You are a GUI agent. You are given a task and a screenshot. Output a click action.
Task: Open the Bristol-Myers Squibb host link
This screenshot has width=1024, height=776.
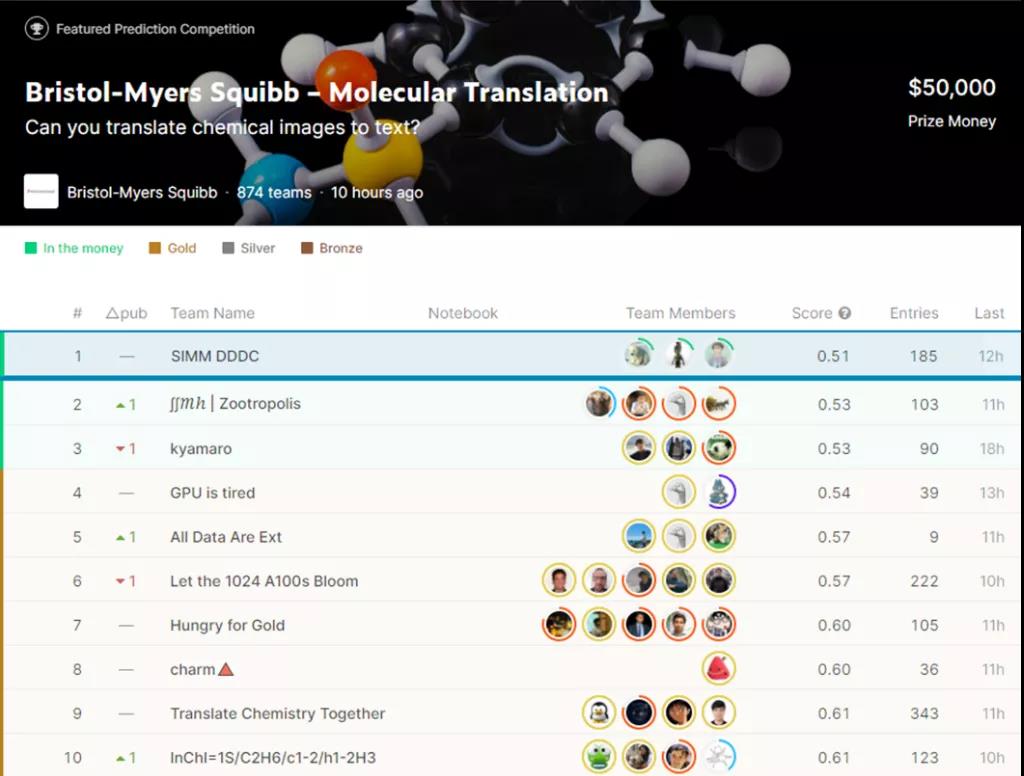(142, 192)
